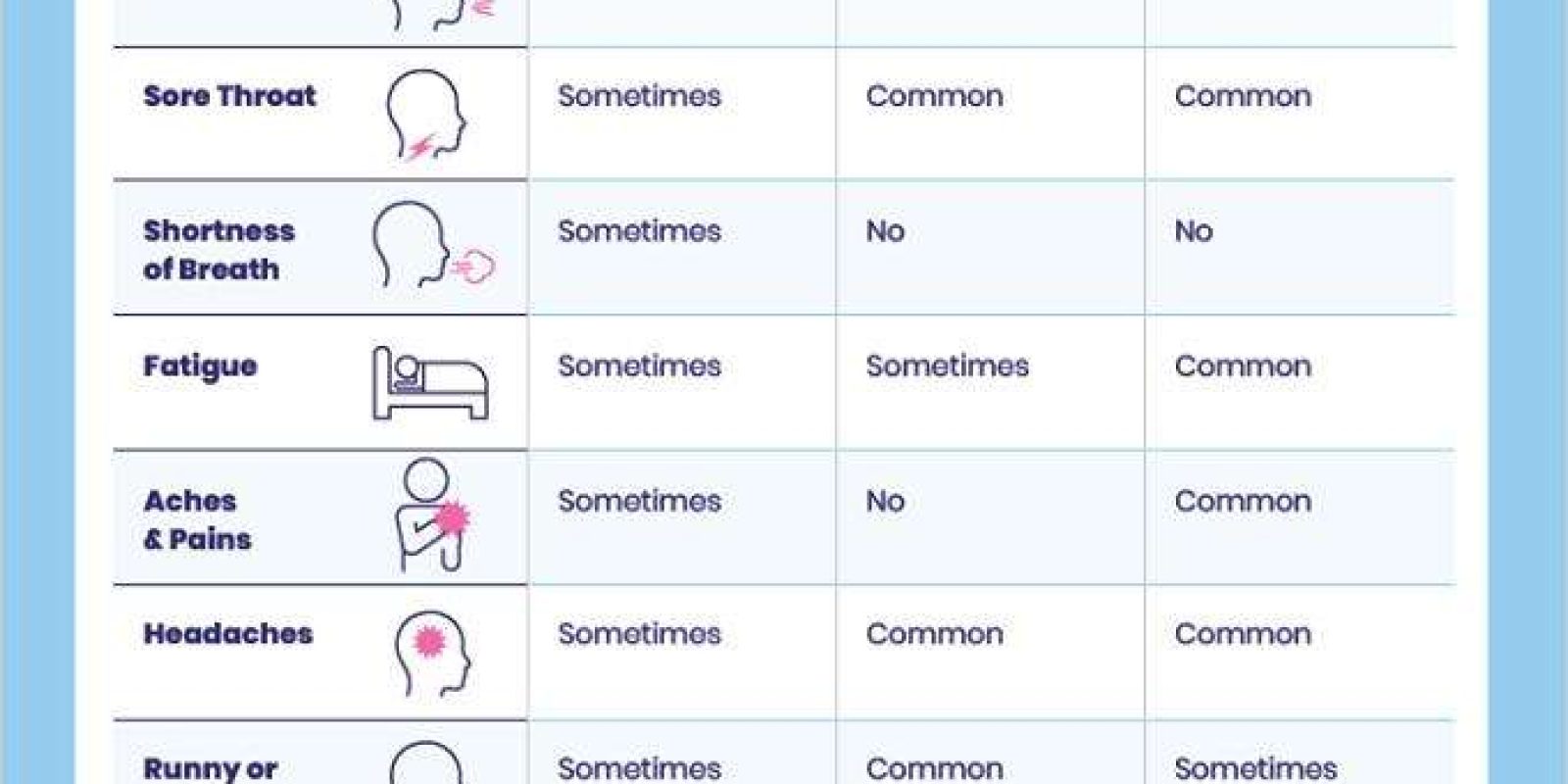The height and width of the screenshot is (784, 1568).
Task: Click the Headaches row label
Action: click(x=227, y=634)
